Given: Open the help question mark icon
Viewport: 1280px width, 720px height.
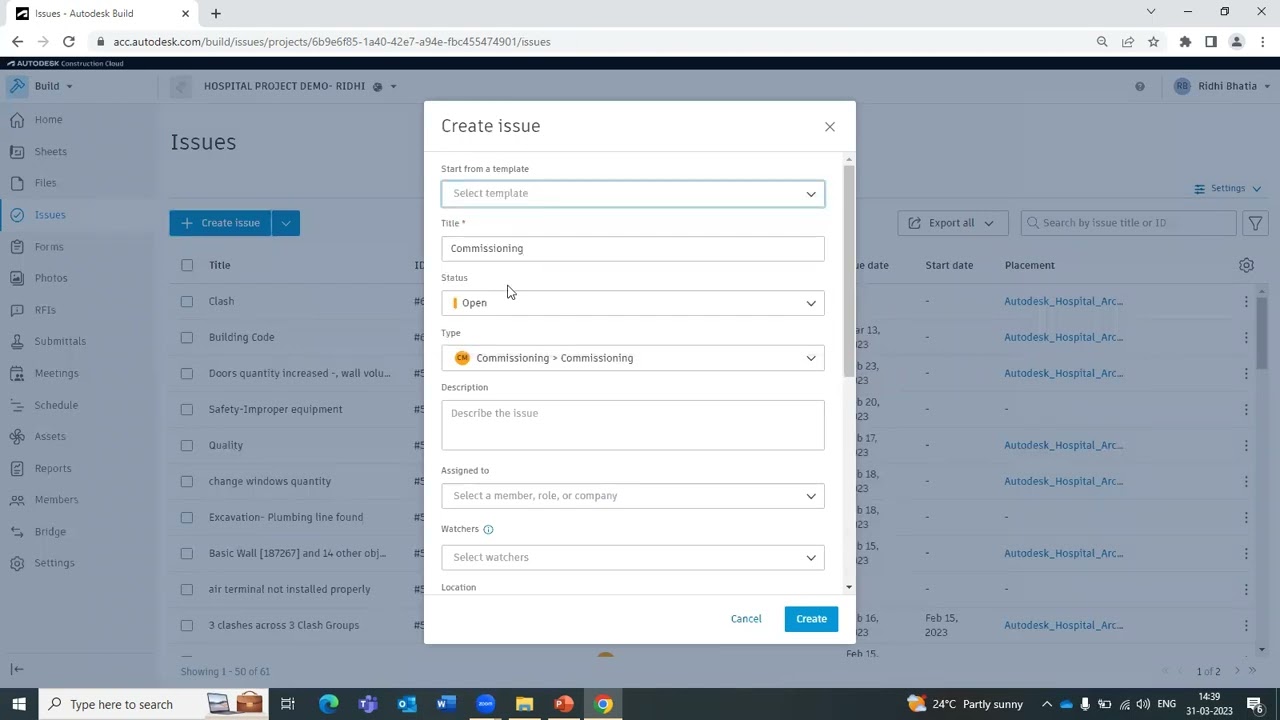Looking at the screenshot, I should click(x=1139, y=86).
